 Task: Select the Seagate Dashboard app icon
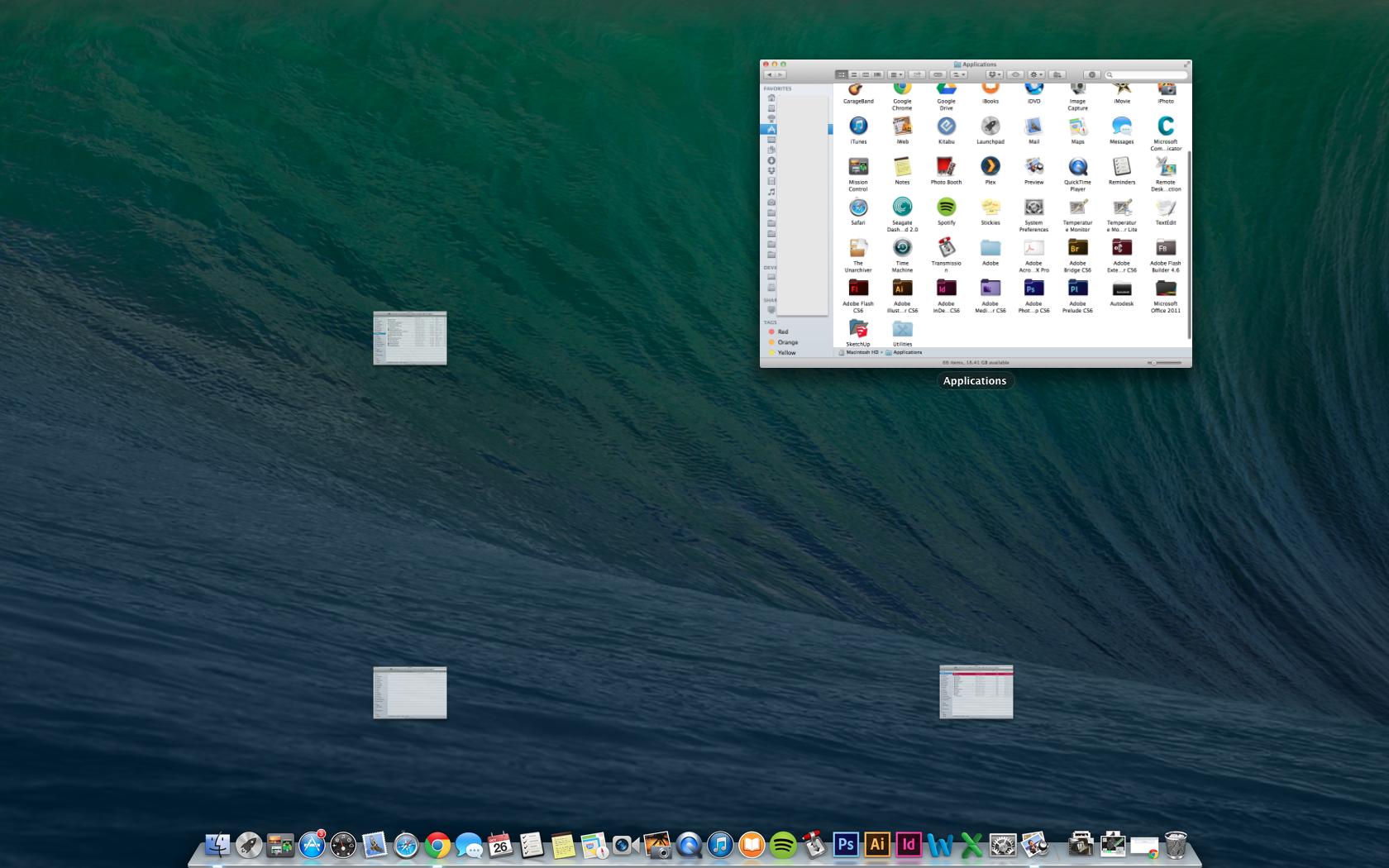[x=902, y=207]
